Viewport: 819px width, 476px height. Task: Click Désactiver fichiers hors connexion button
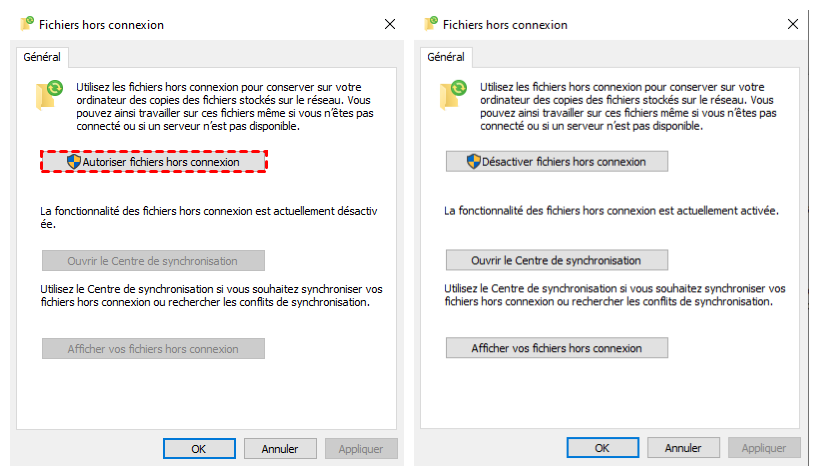(x=556, y=161)
